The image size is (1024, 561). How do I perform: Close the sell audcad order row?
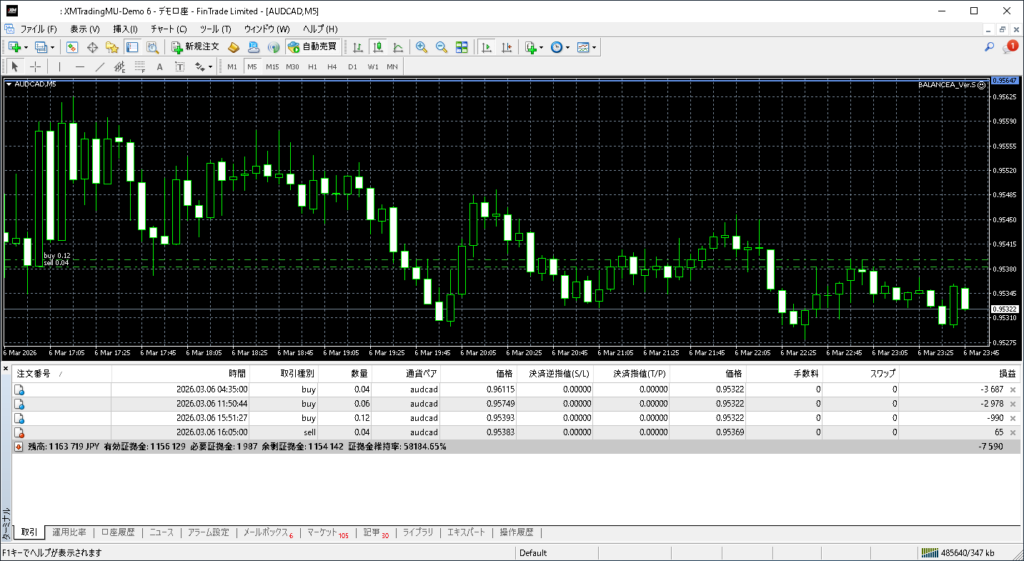pos(1012,432)
